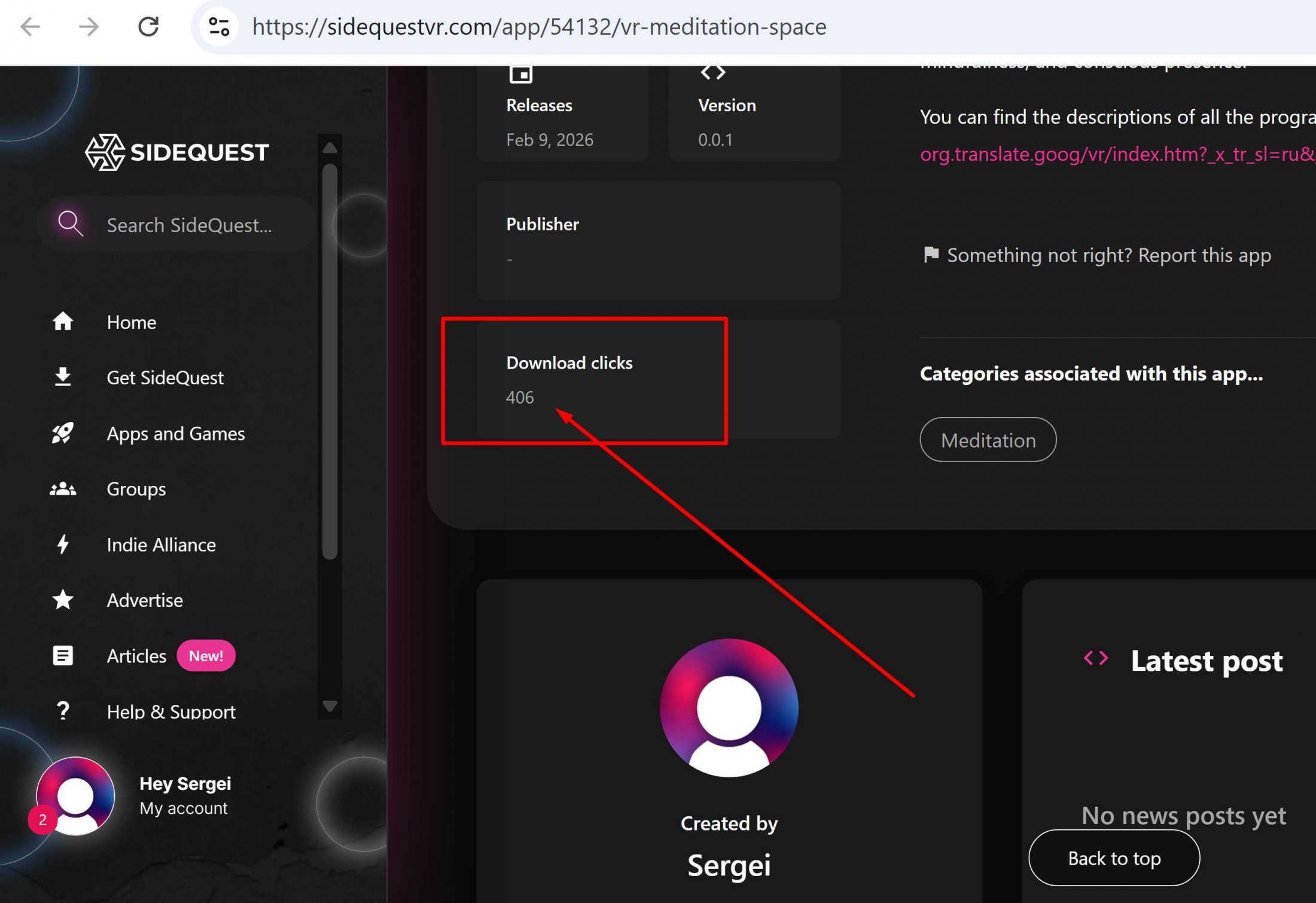The image size is (1316, 903).
Task: Click the search magnifier icon
Action: click(70, 224)
